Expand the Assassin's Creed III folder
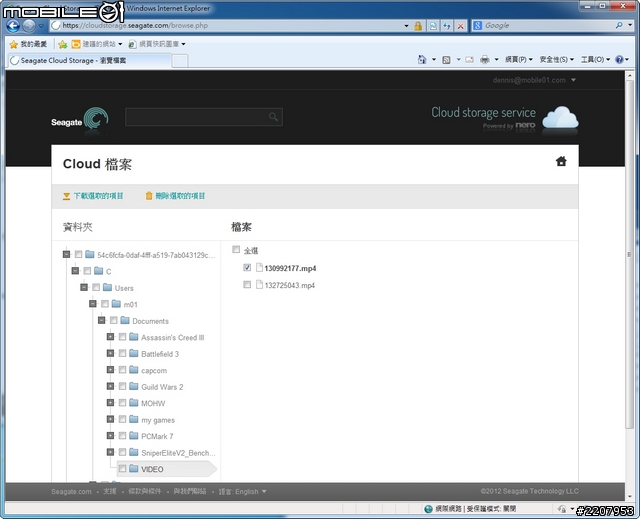Screen dimensions: 640x519 click(110, 337)
